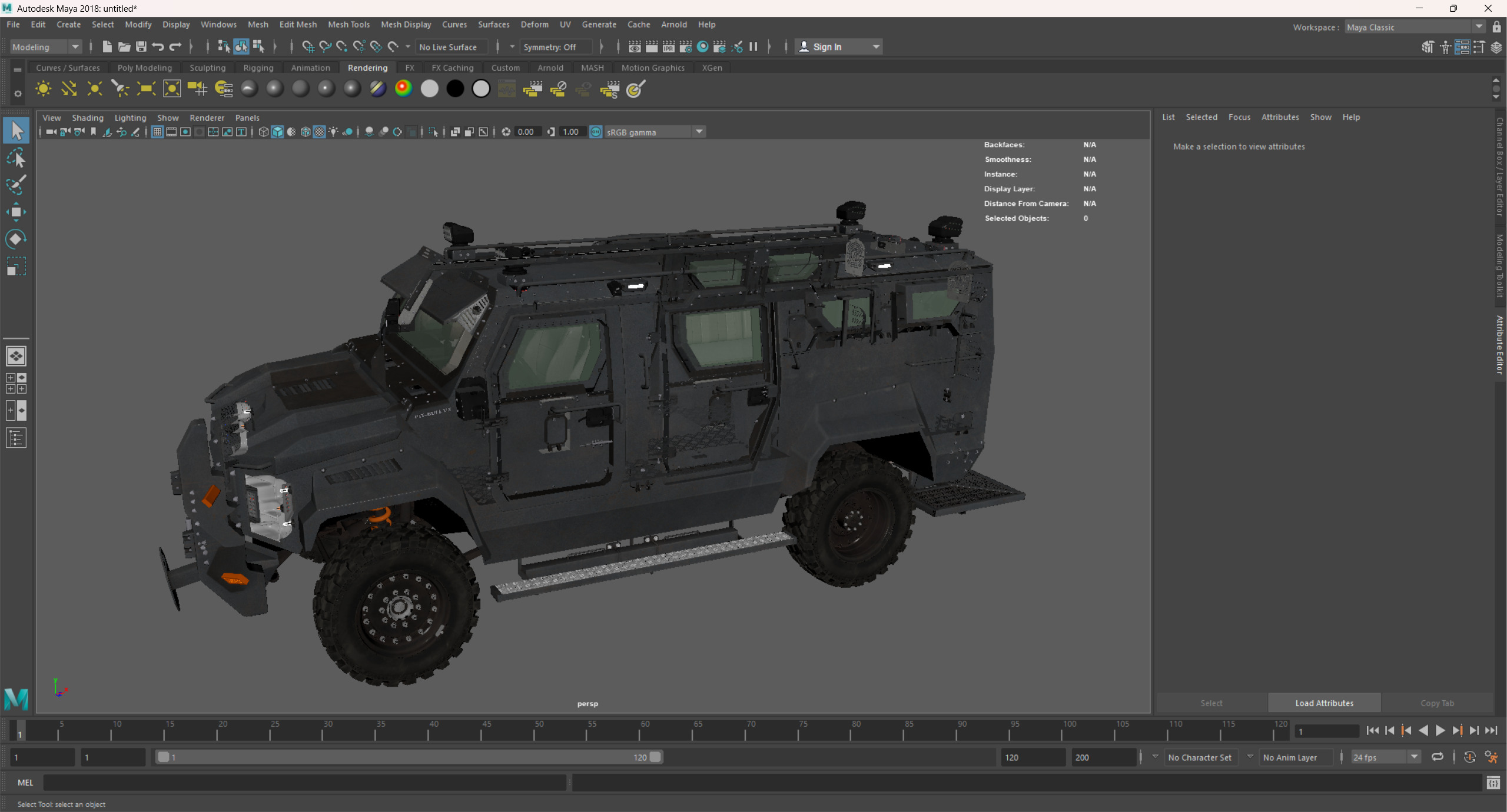Select by object type mode
This screenshot has width=1507, height=812.
(x=241, y=46)
